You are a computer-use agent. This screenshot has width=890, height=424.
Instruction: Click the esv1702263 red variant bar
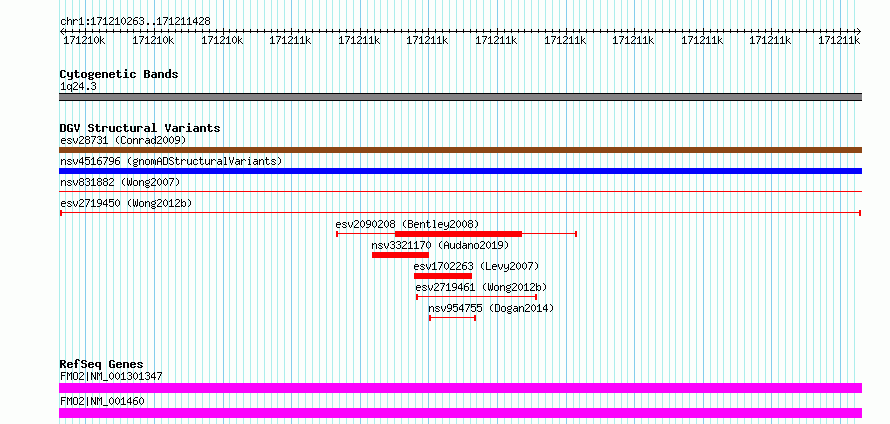click(x=443, y=276)
